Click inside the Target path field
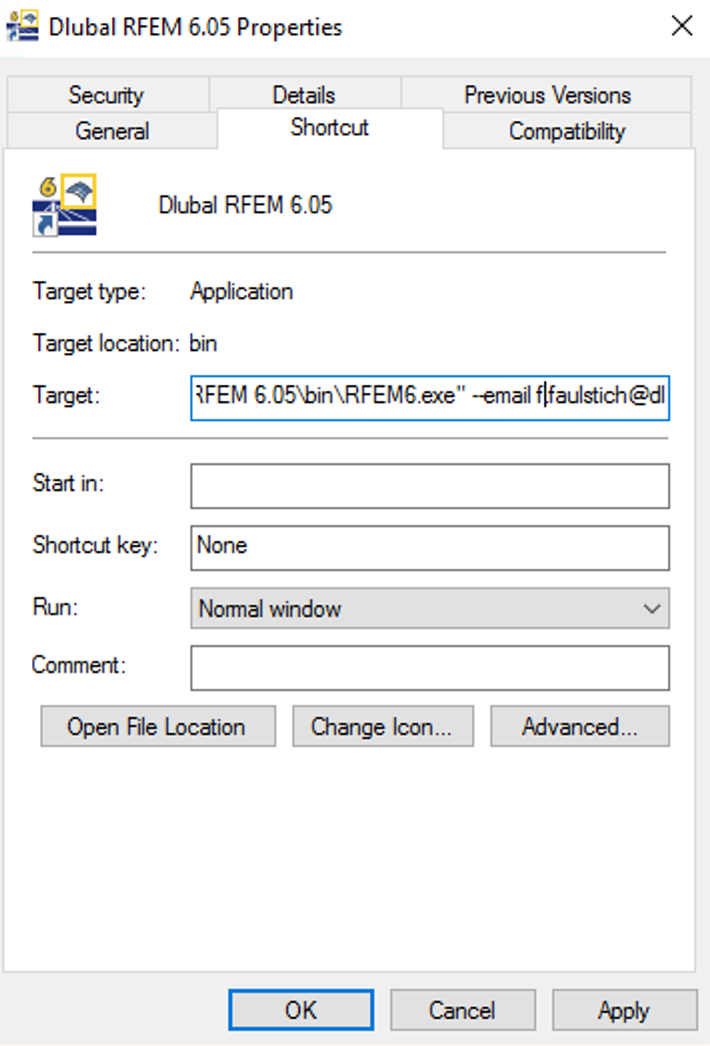This screenshot has width=710, height=1046. point(430,397)
